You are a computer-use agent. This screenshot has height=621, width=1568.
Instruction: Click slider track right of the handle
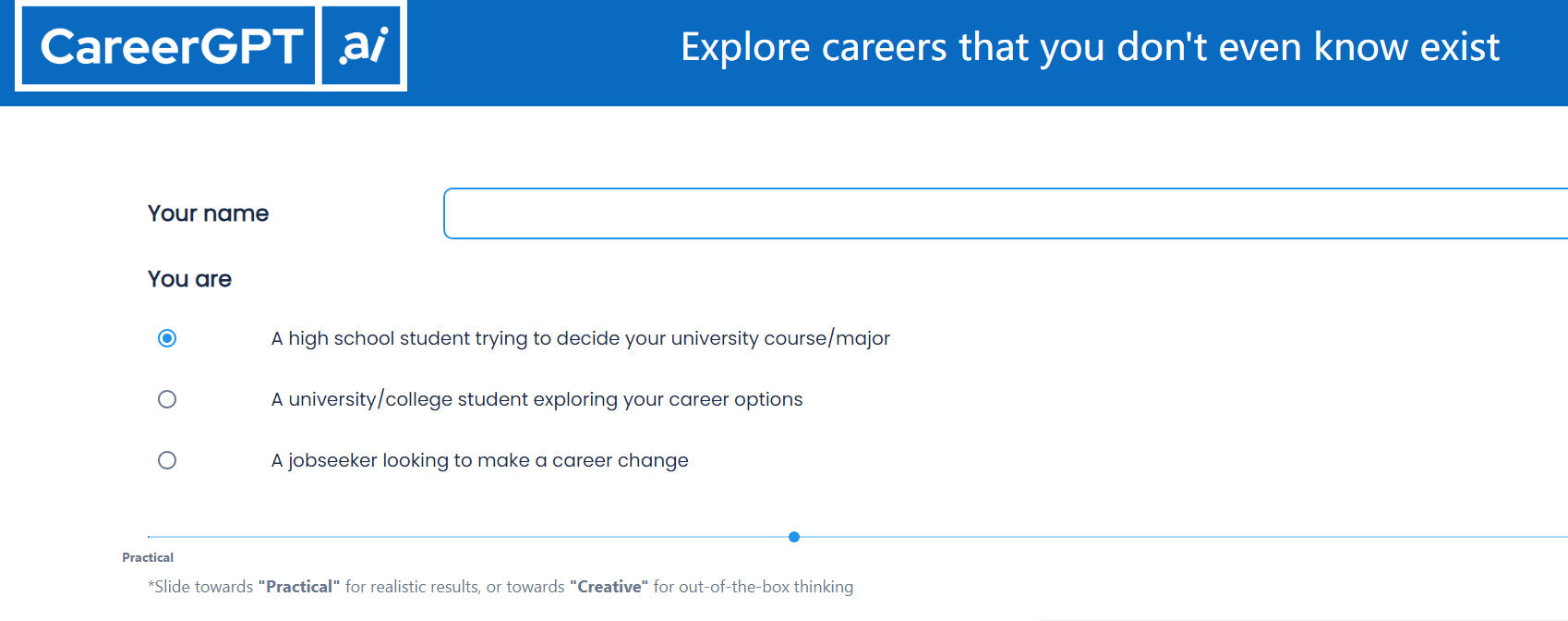(x=1184, y=537)
